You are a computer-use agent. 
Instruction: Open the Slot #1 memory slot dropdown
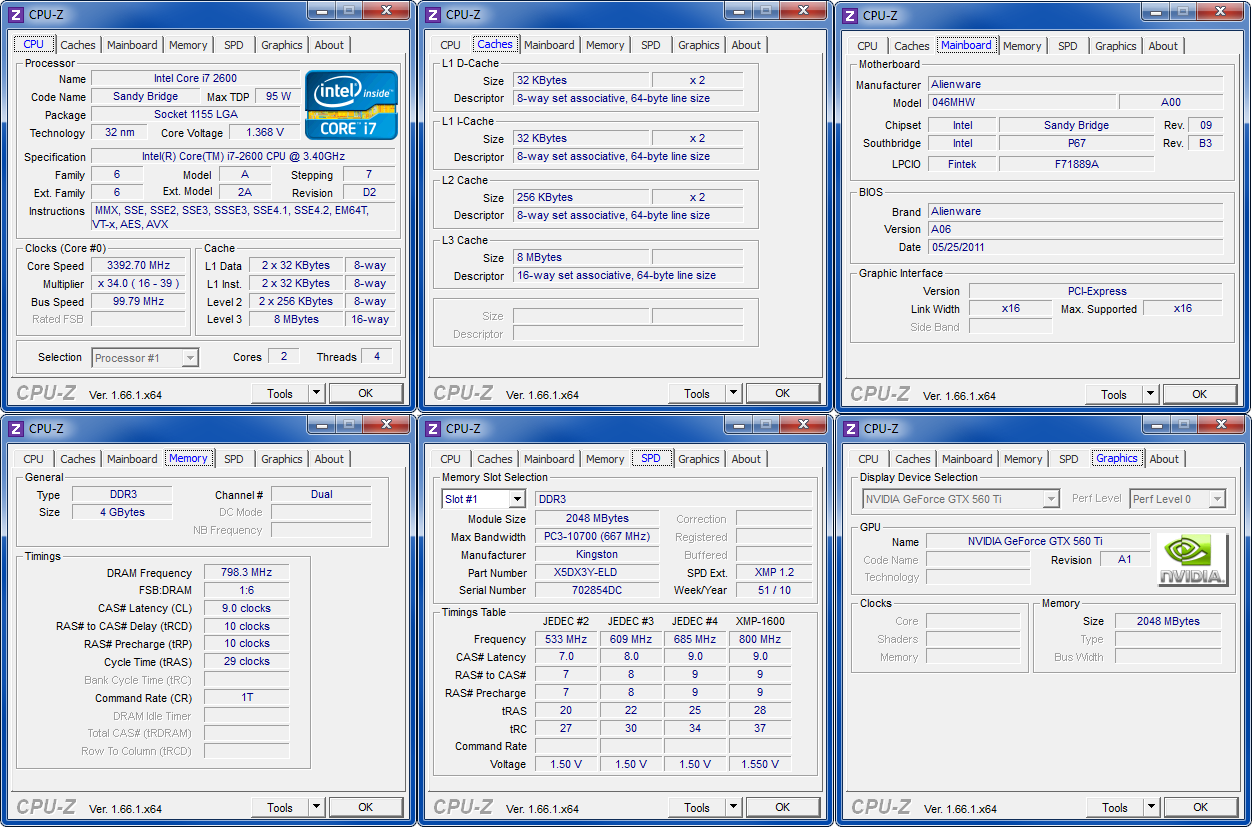pos(516,499)
